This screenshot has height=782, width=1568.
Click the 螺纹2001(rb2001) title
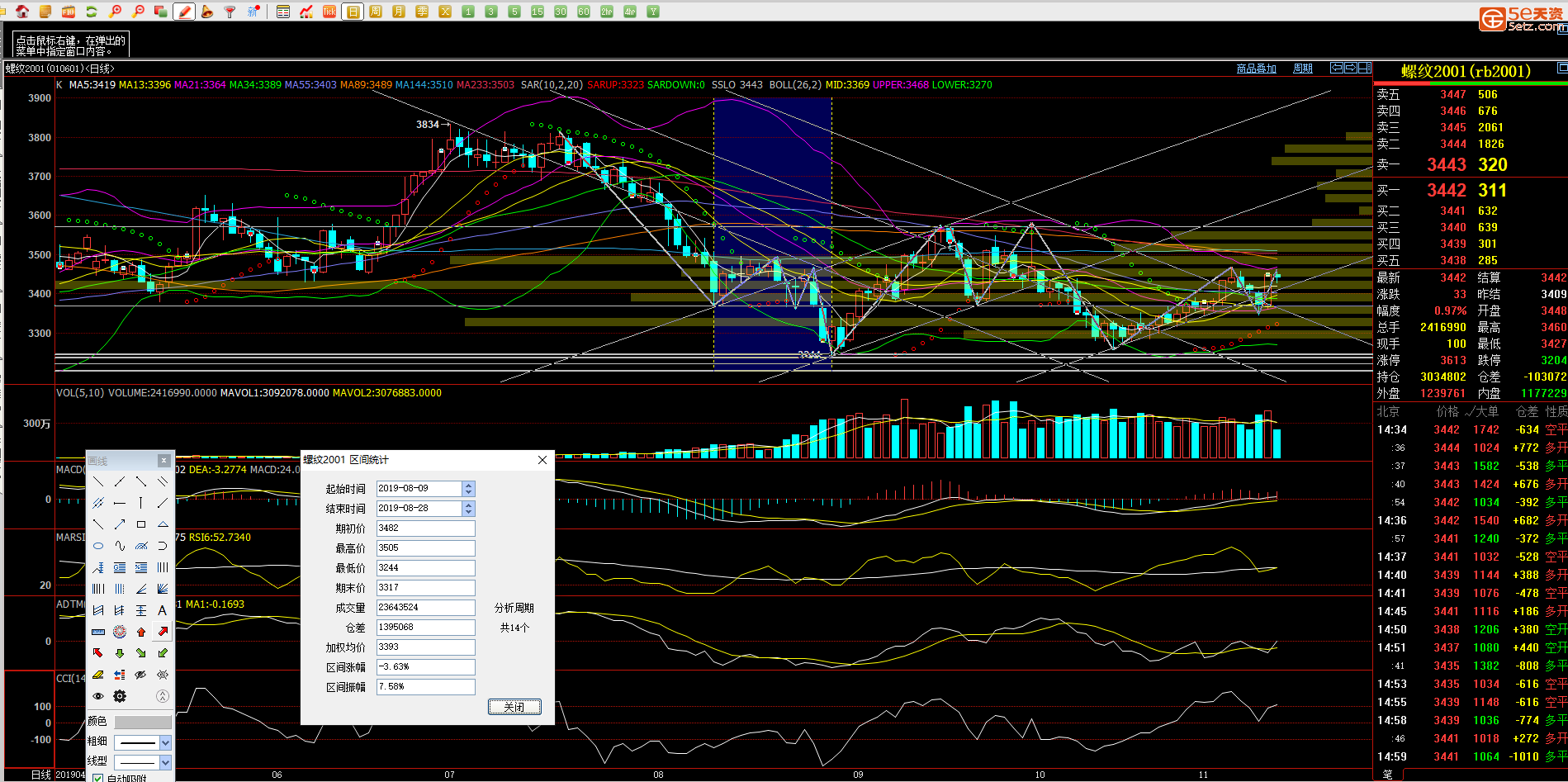(x=1465, y=71)
